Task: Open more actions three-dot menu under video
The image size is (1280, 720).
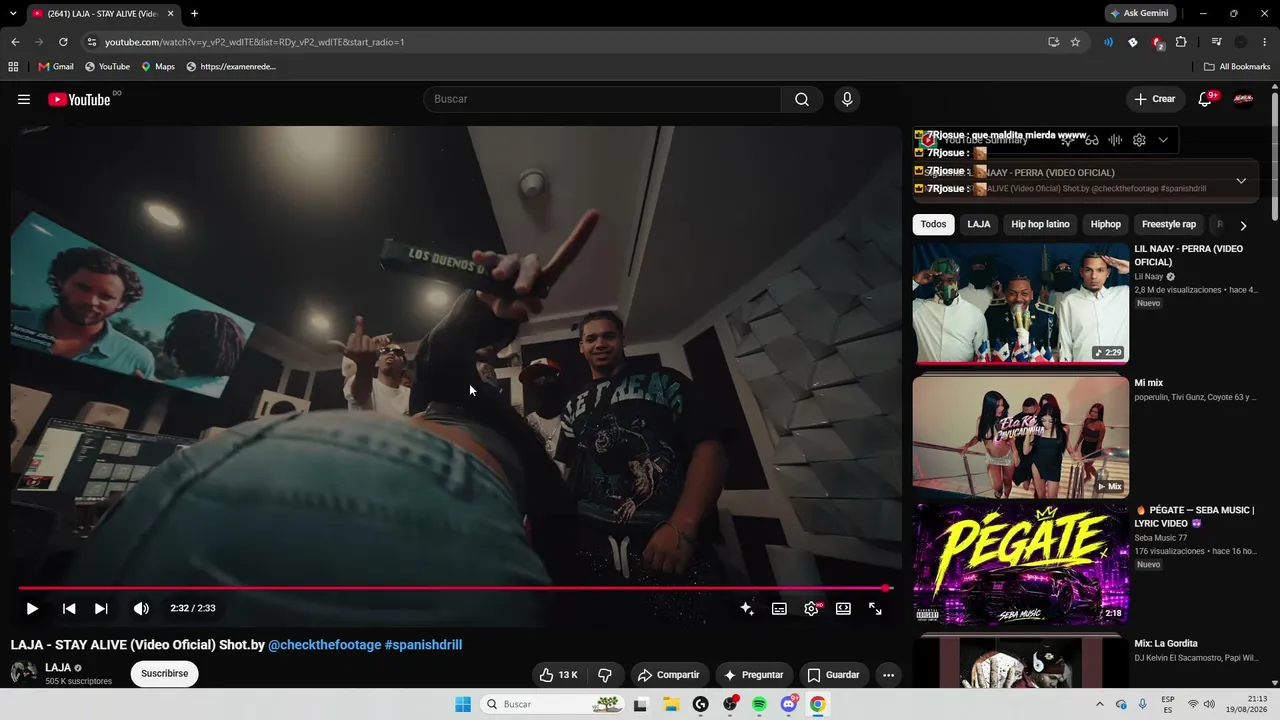Action: (x=888, y=675)
